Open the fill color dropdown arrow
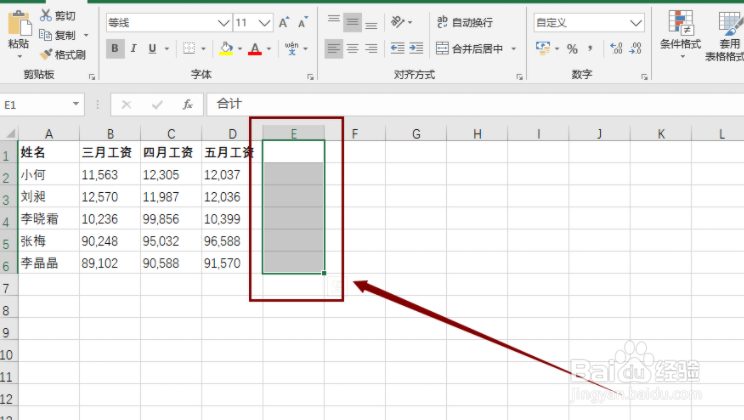 pos(240,48)
